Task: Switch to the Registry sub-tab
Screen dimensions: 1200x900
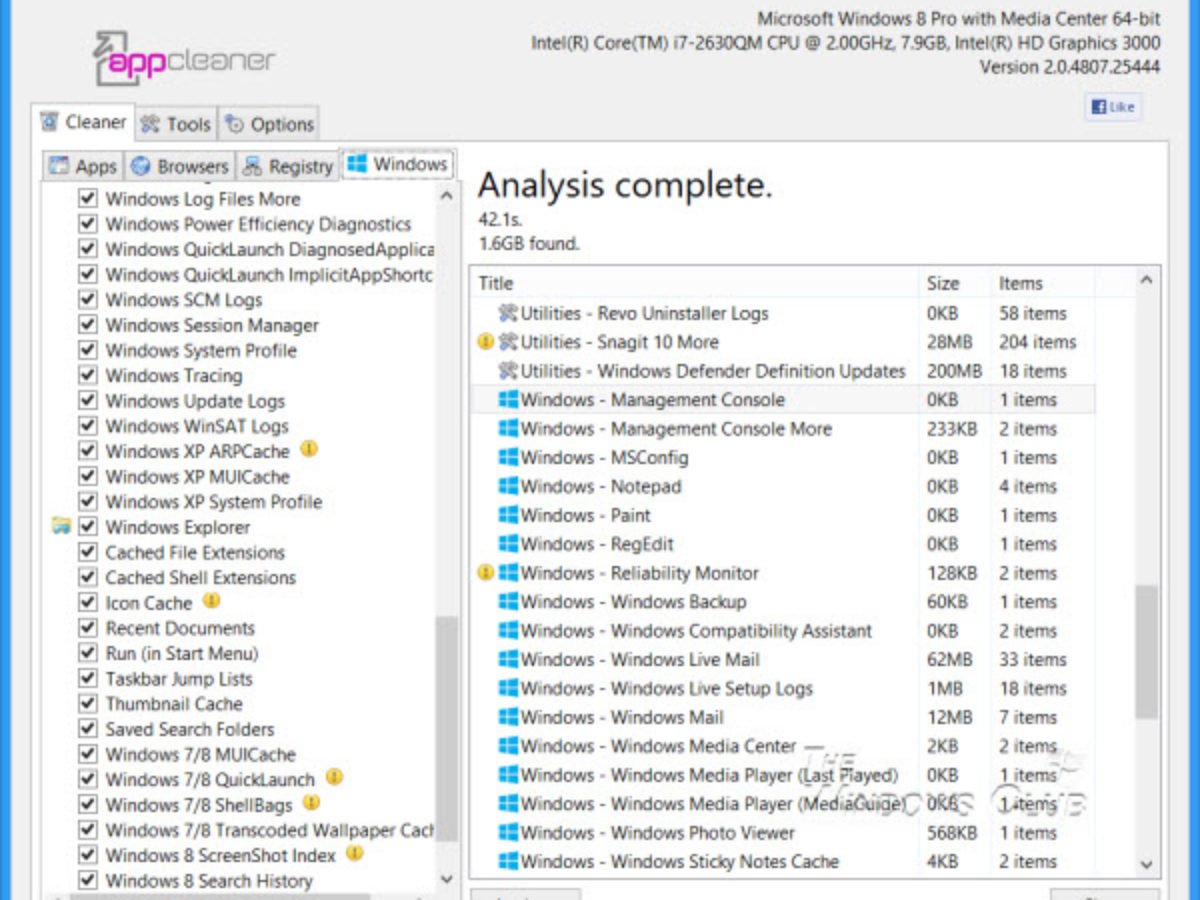Action: point(287,166)
